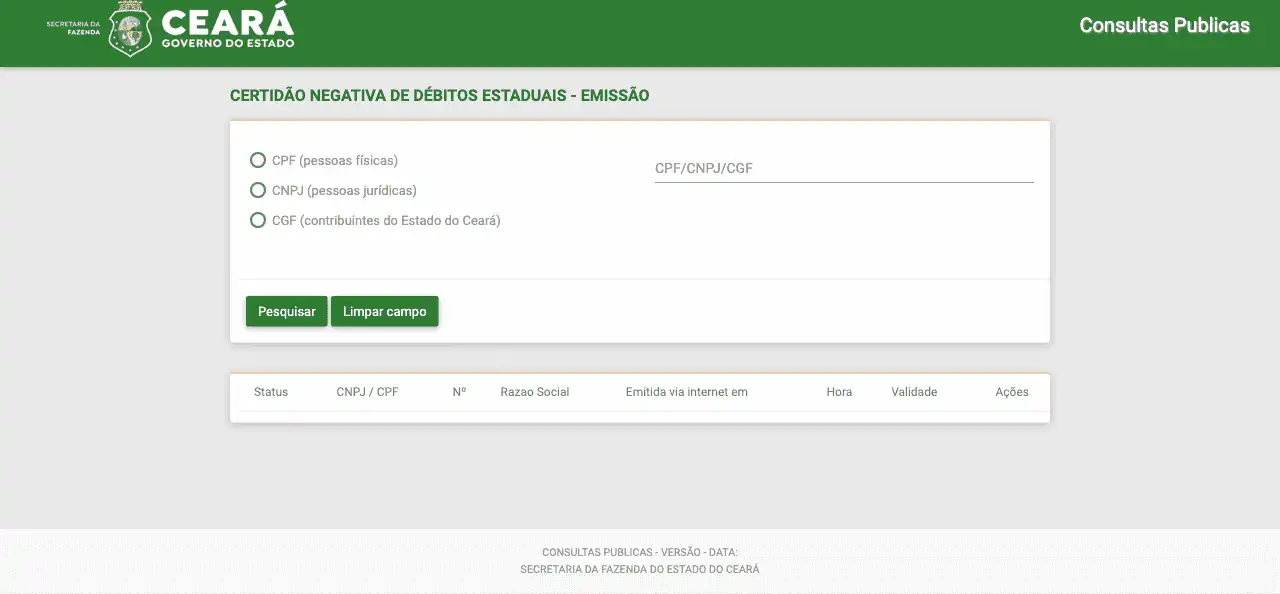
Task: Click the Emitida via internet em column header
Action: tap(686, 392)
